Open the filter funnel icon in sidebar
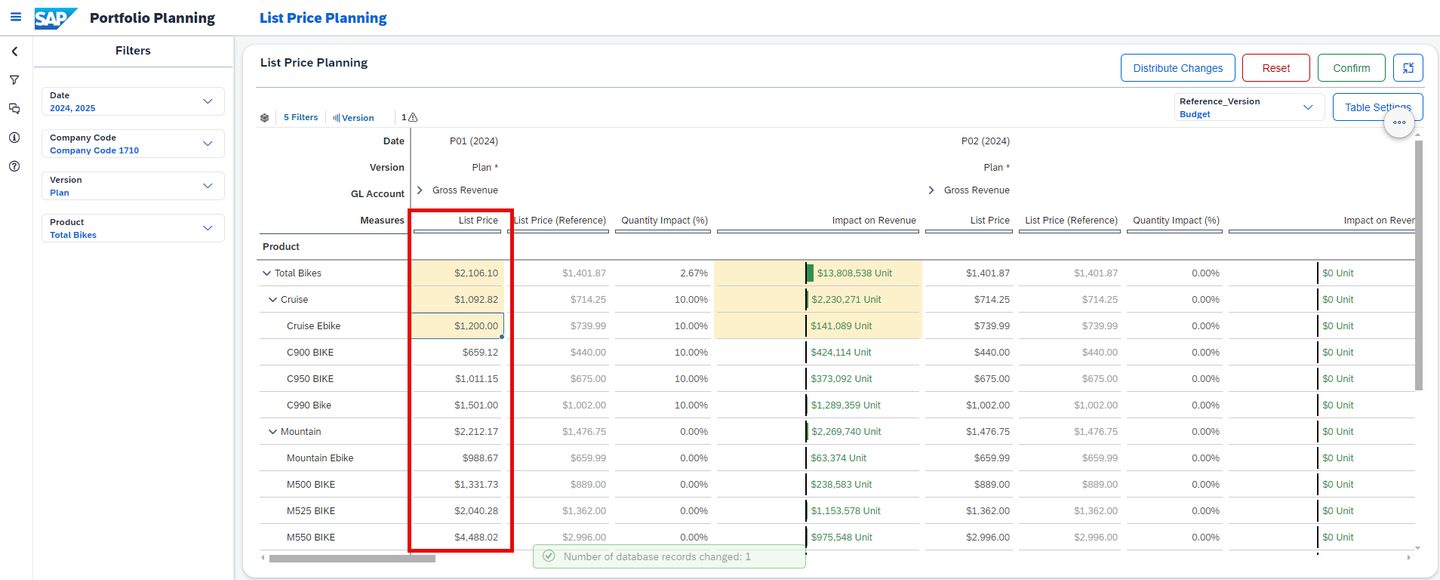The height and width of the screenshot is (580, 1440). click(x=15, y=80)
